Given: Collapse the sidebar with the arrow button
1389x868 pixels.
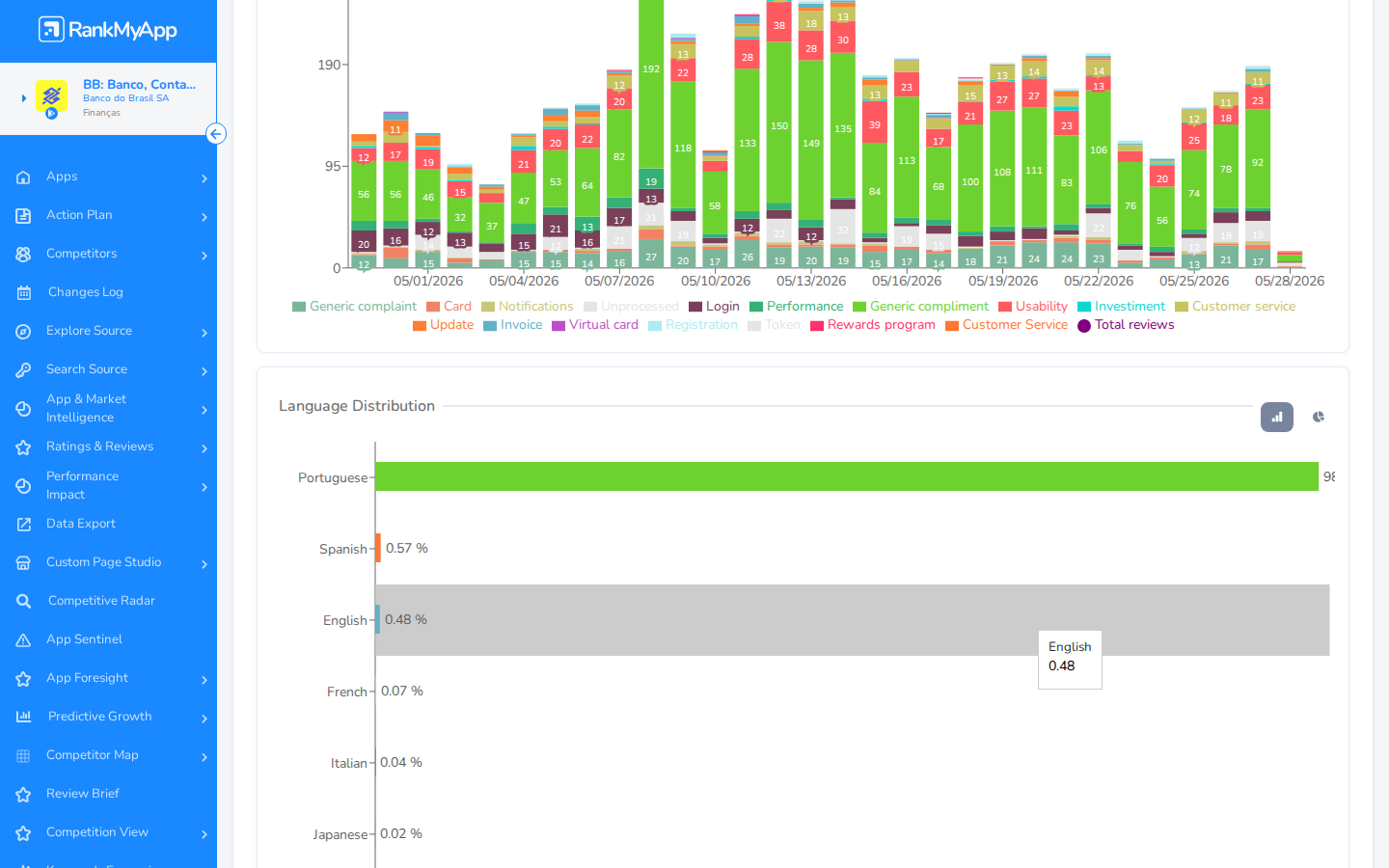Looking at the screenshot, I should pos(216,134).
